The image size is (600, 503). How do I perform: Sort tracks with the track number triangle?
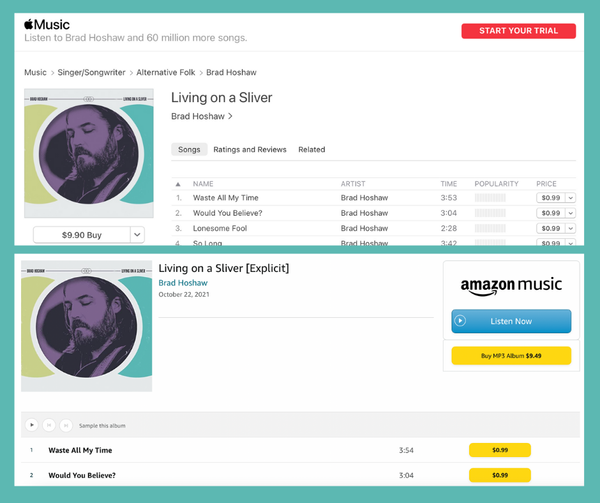178,184
